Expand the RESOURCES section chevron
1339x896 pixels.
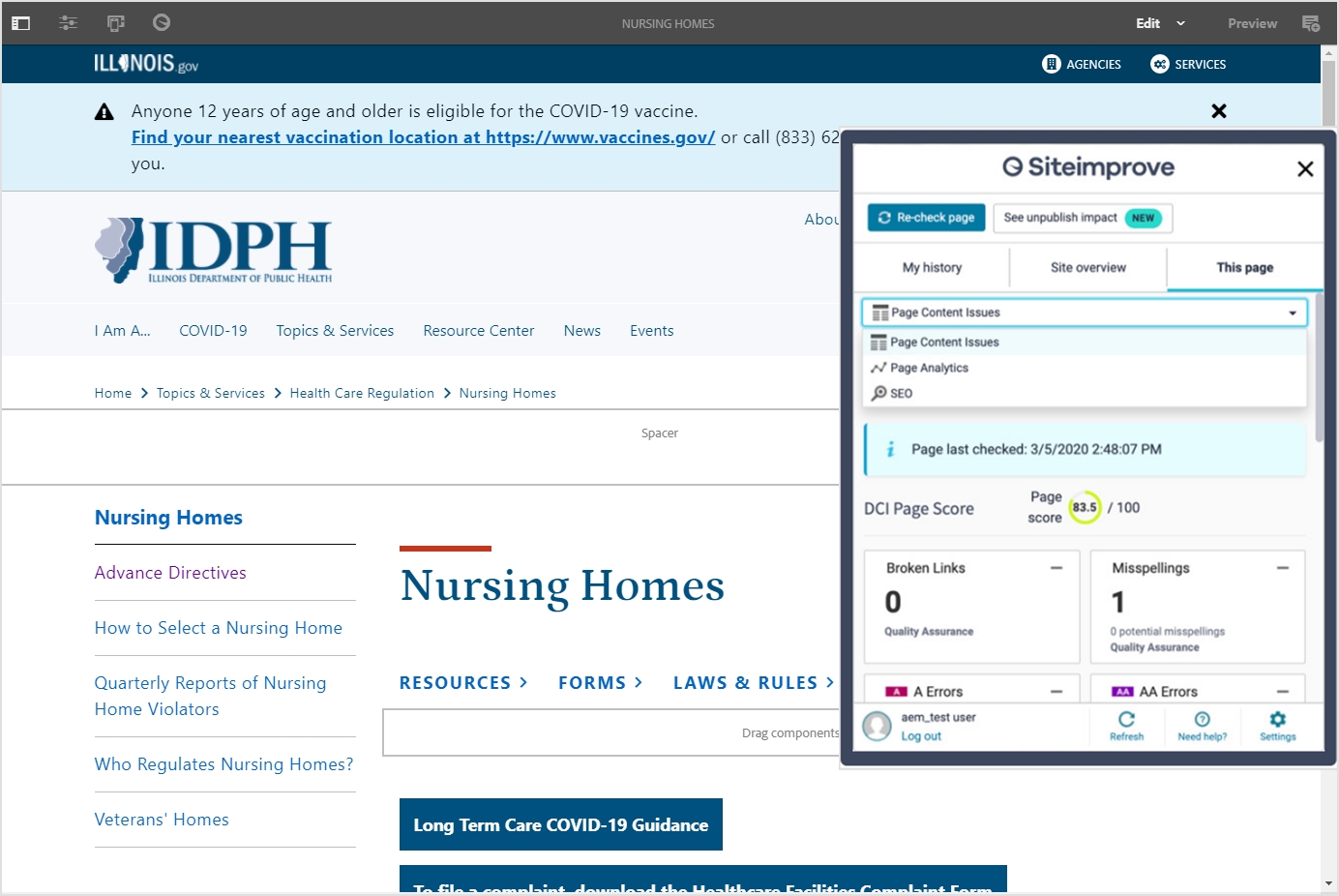point(523,682)
